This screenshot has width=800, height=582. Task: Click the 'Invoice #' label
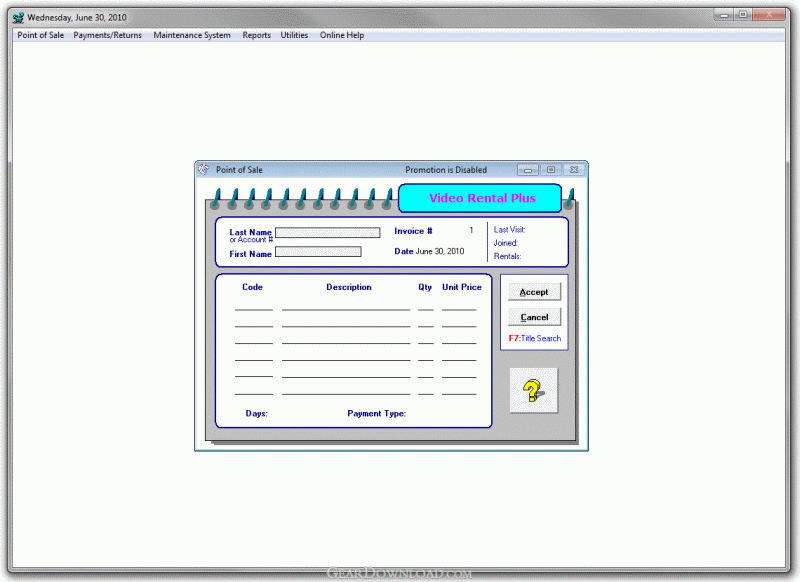[x=413, y=231]
